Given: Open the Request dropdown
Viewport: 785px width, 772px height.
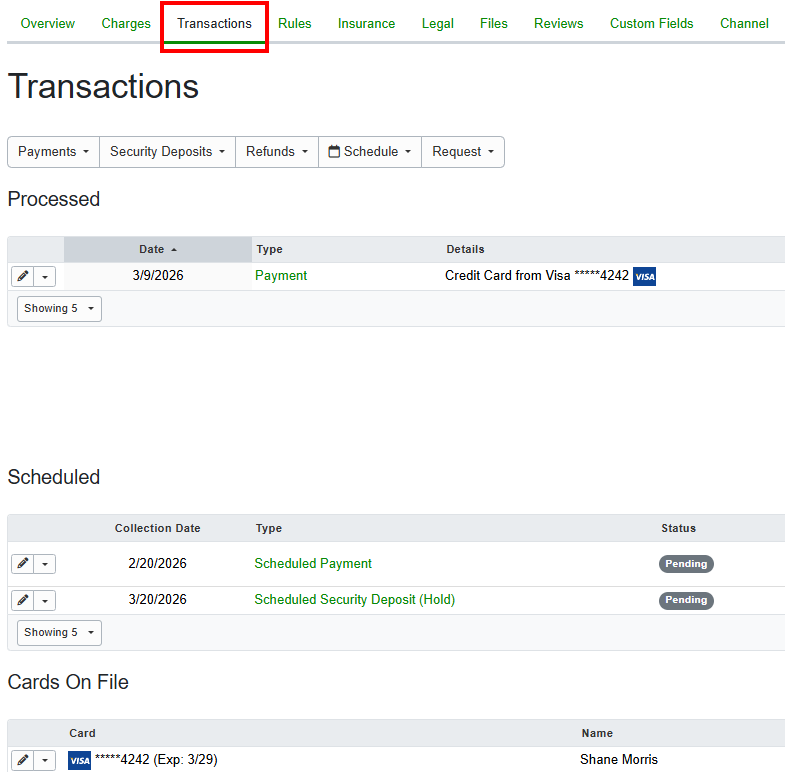Looking at the screenshot, I should (x=463, y=152).
